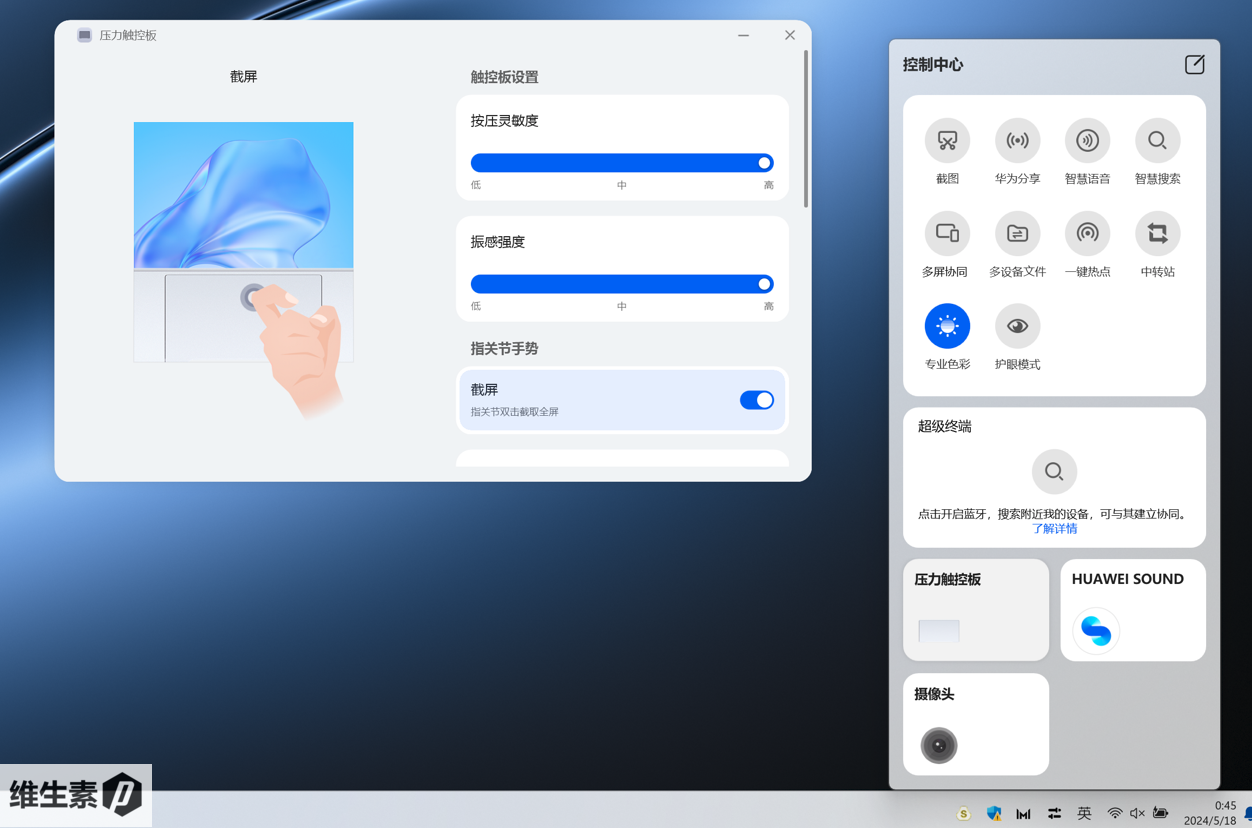Click 超级终端 search devices button
The height and width of the screenshot is (828, 1252).
pyautogui.click(x=1054, y=472)
